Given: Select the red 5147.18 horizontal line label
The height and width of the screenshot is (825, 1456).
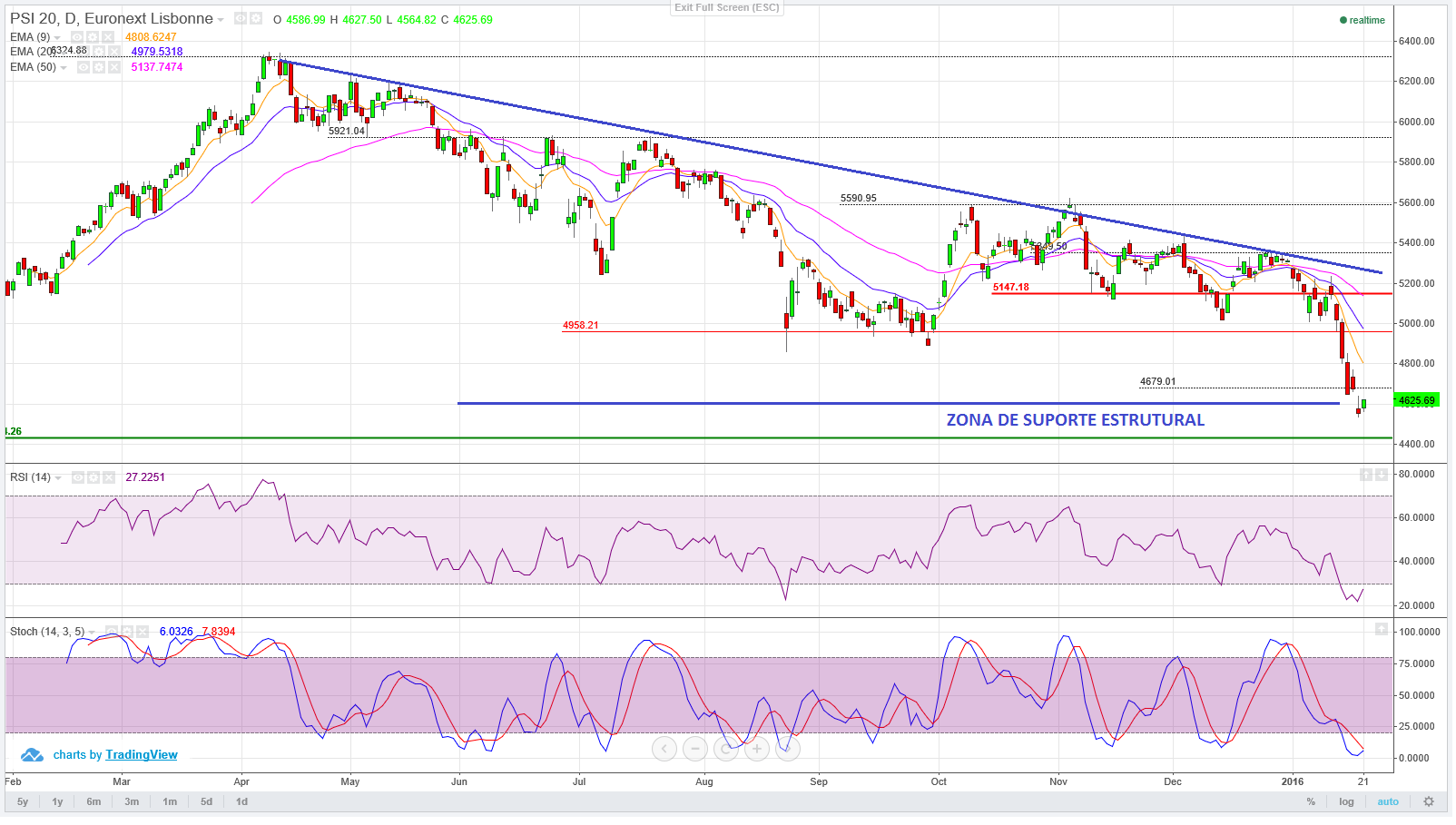Looking at the screenshot, I should coord(1011,287).
